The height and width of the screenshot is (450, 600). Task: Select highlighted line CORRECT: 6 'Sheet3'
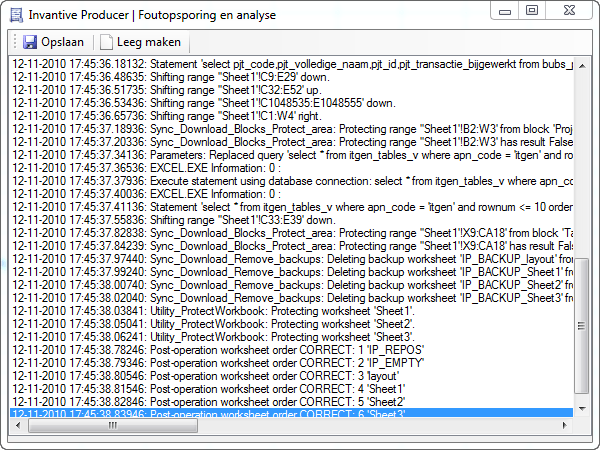(x=292, y=413)
